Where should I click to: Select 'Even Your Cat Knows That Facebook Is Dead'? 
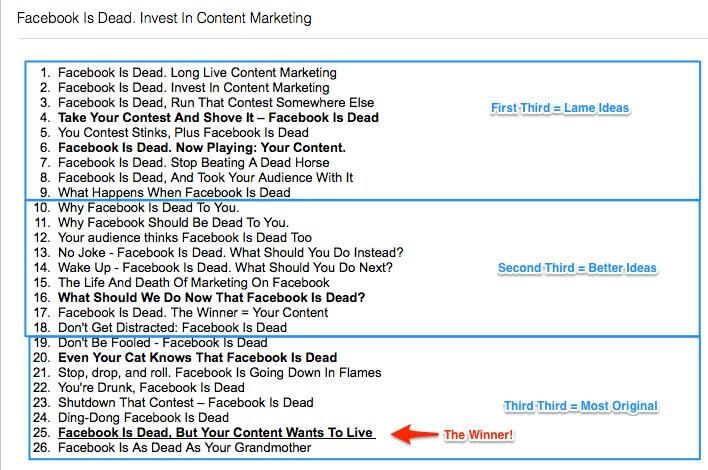pyautogui.click(x=197, y=357)
